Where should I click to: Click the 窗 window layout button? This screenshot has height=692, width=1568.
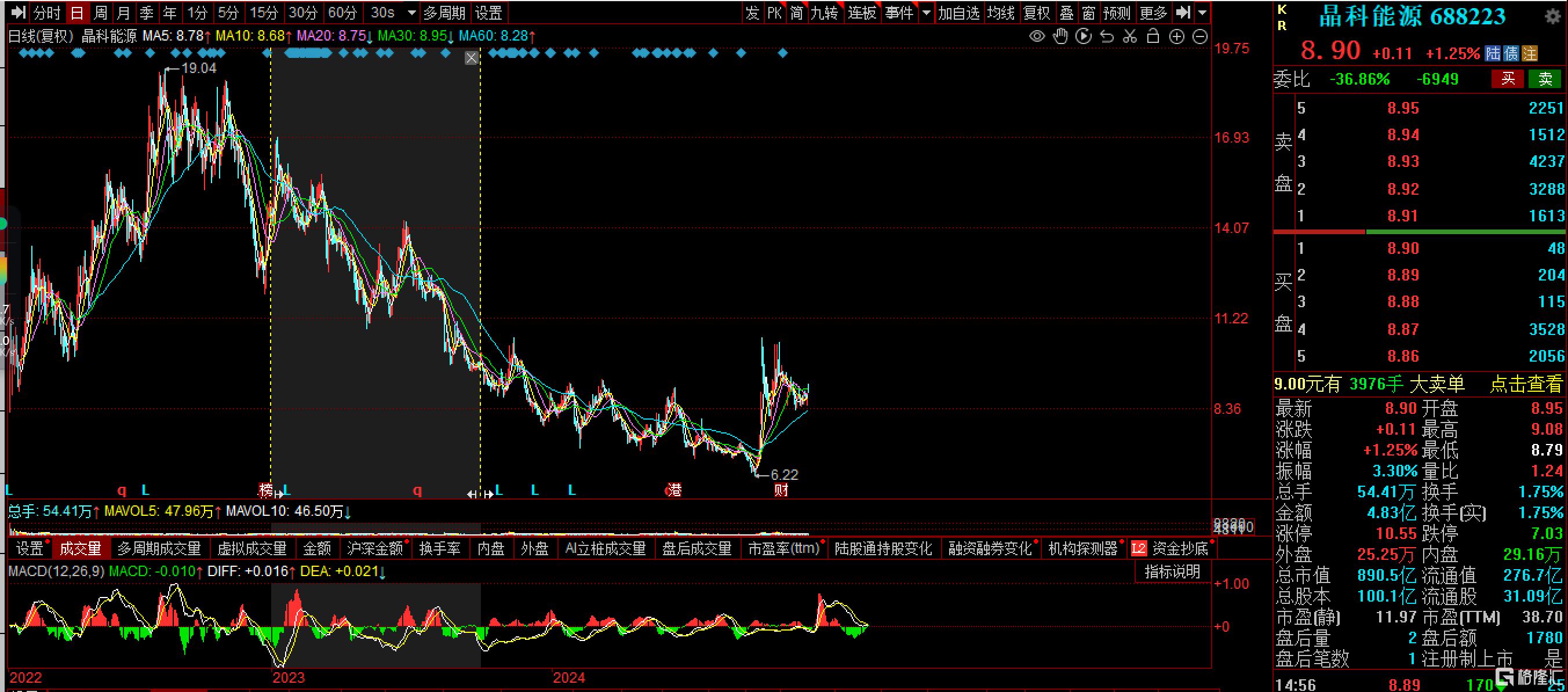point(1088,12)
